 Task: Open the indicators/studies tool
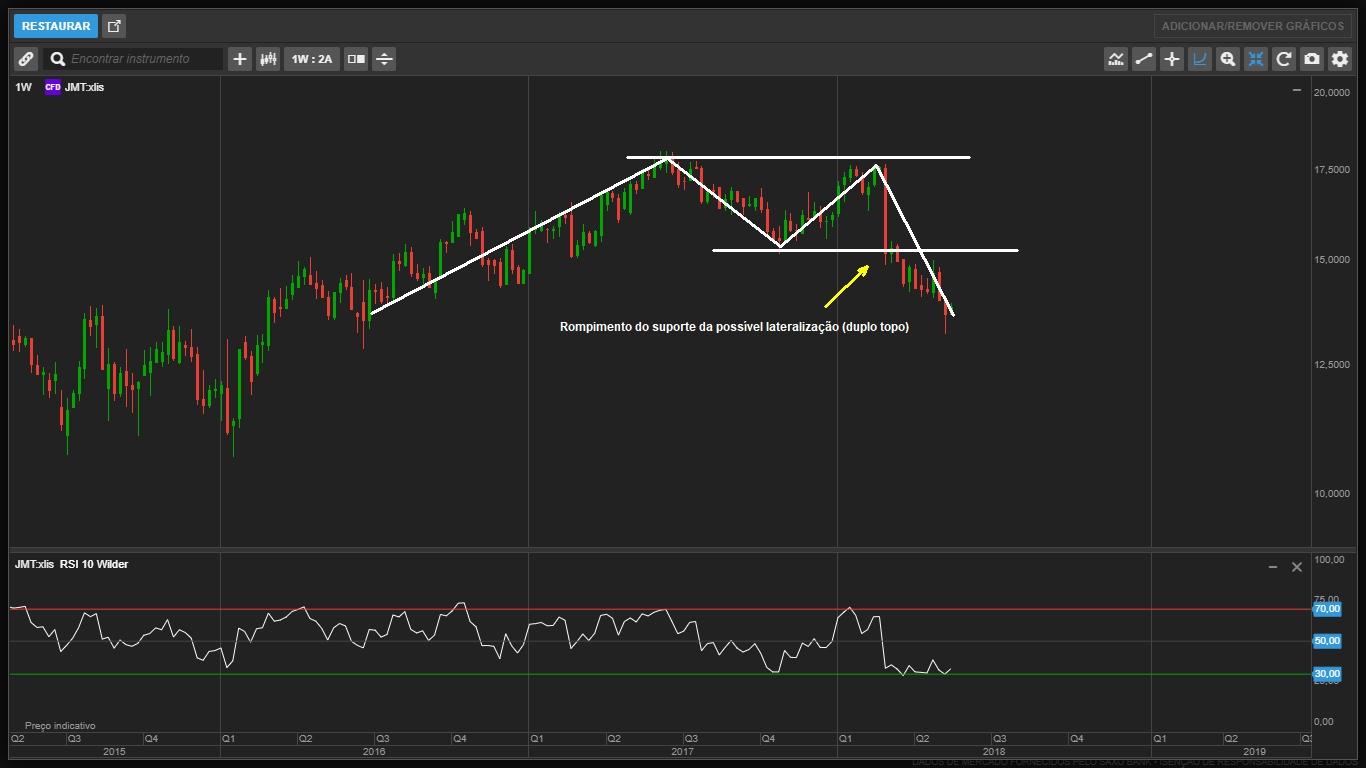[1116, 59]
